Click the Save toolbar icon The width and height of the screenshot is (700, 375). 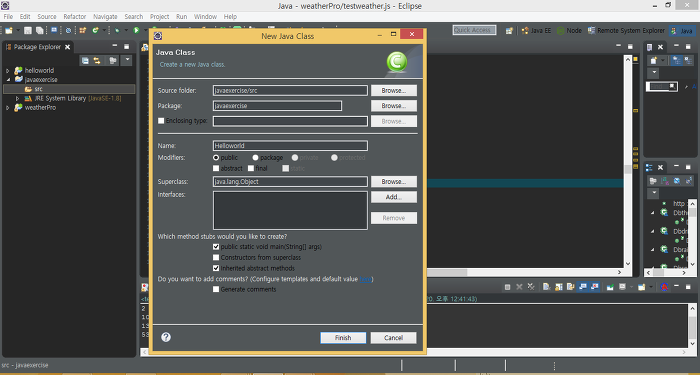(x=28, y=30)
